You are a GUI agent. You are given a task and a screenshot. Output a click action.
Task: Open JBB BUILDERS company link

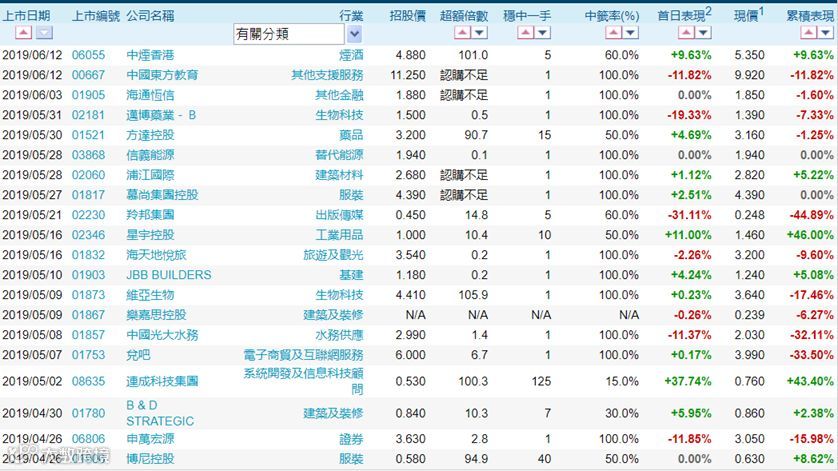coord(169,275)
